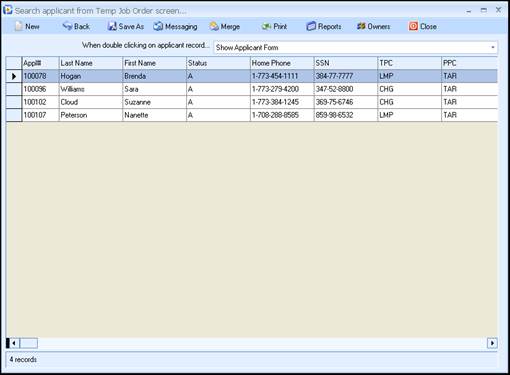The width and height of the screenshot is (510, 375).
Task: Click SSN cell 347-52-8800
Action: tap(346, 89)
